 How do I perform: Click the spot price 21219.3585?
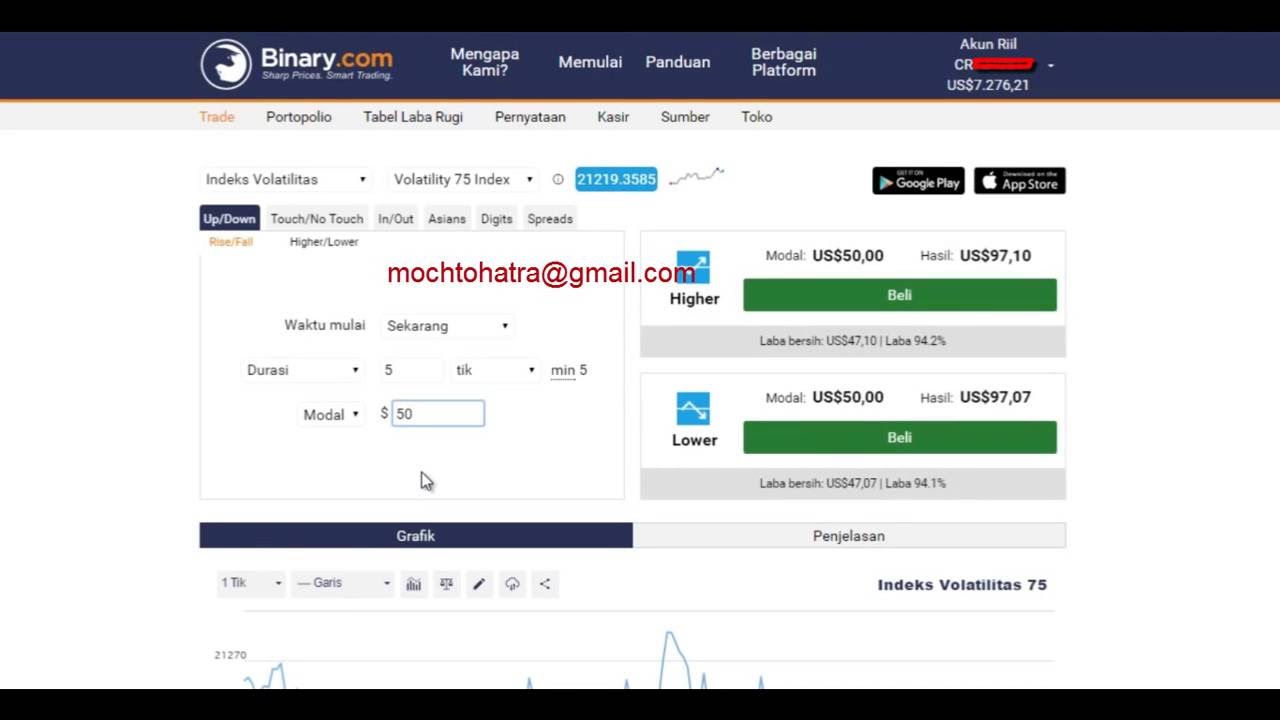tap(616, 180)
